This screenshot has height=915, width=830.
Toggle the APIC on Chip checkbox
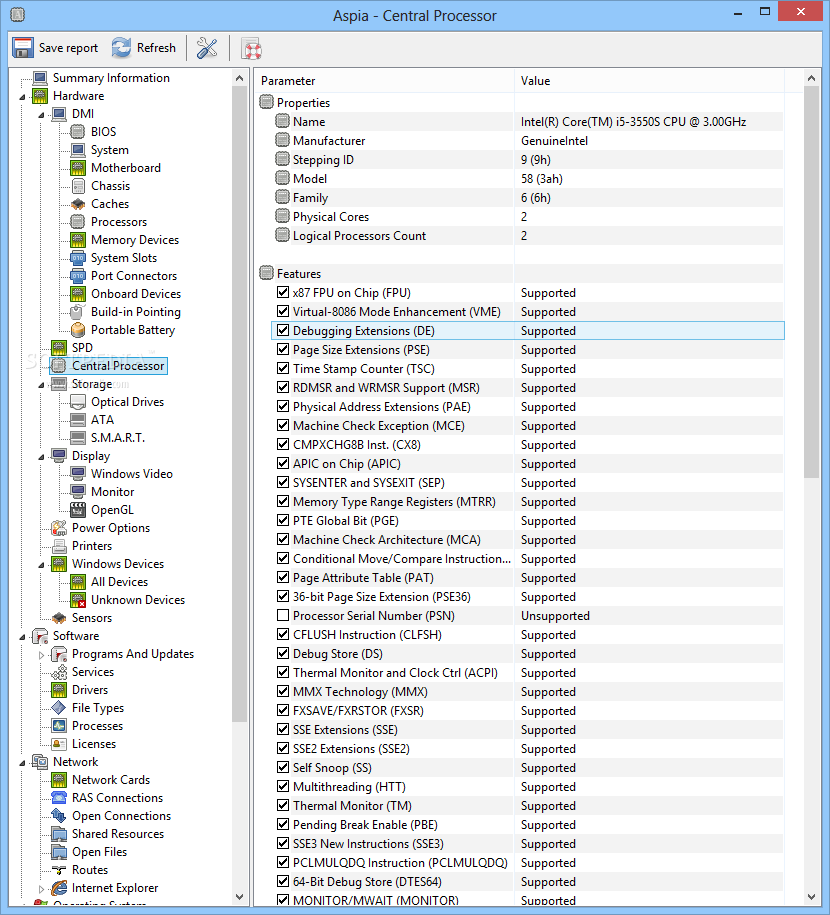pos(283,463)
